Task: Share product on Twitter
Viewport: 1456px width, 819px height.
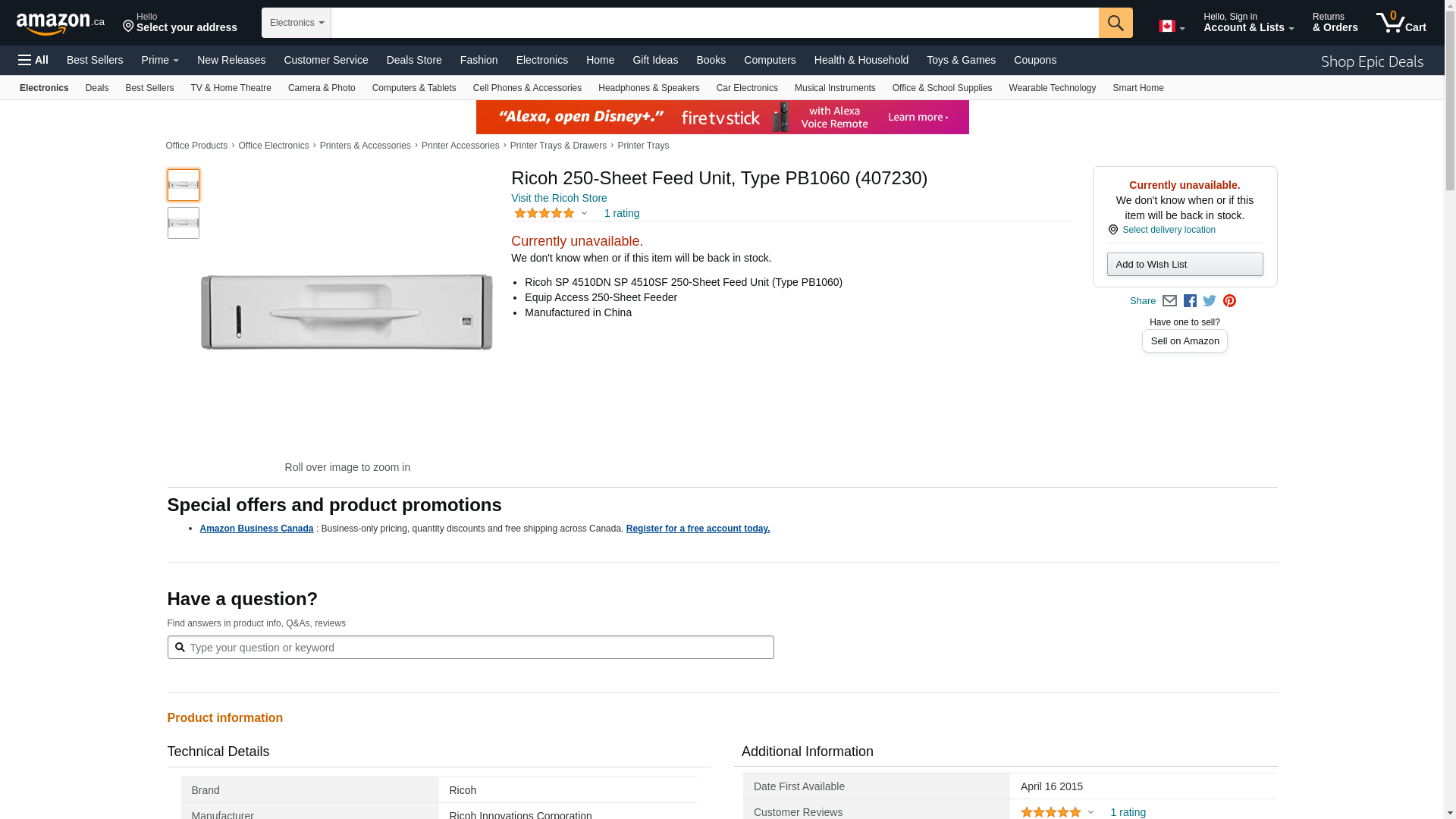Action: [x=1210, y=301]
